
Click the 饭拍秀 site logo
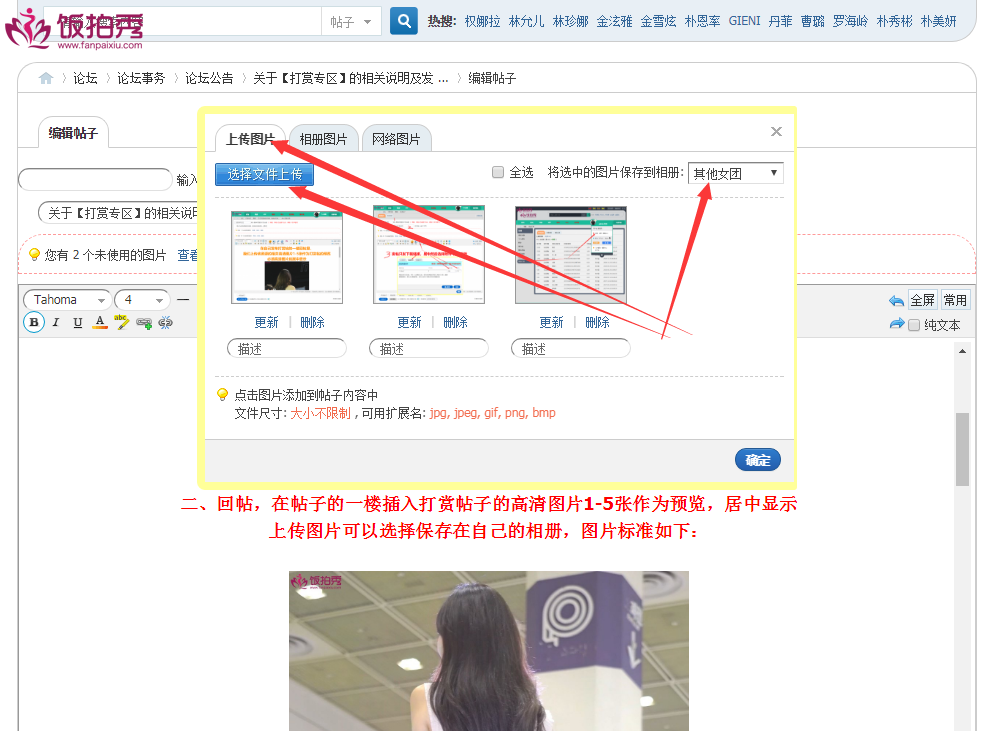pyautogui.click(x=74, y=28)
